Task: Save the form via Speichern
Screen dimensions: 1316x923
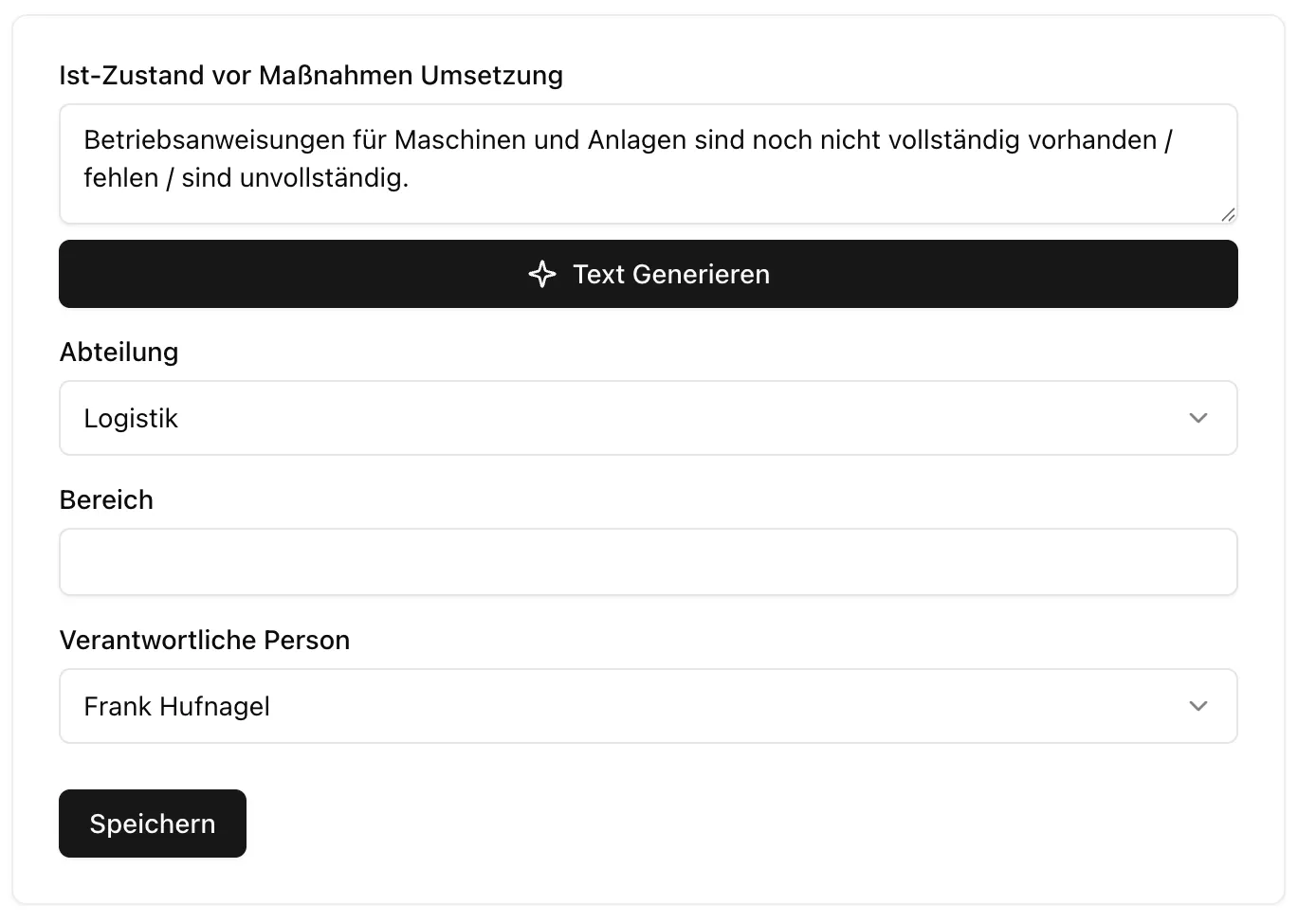Action: [152, 823]
